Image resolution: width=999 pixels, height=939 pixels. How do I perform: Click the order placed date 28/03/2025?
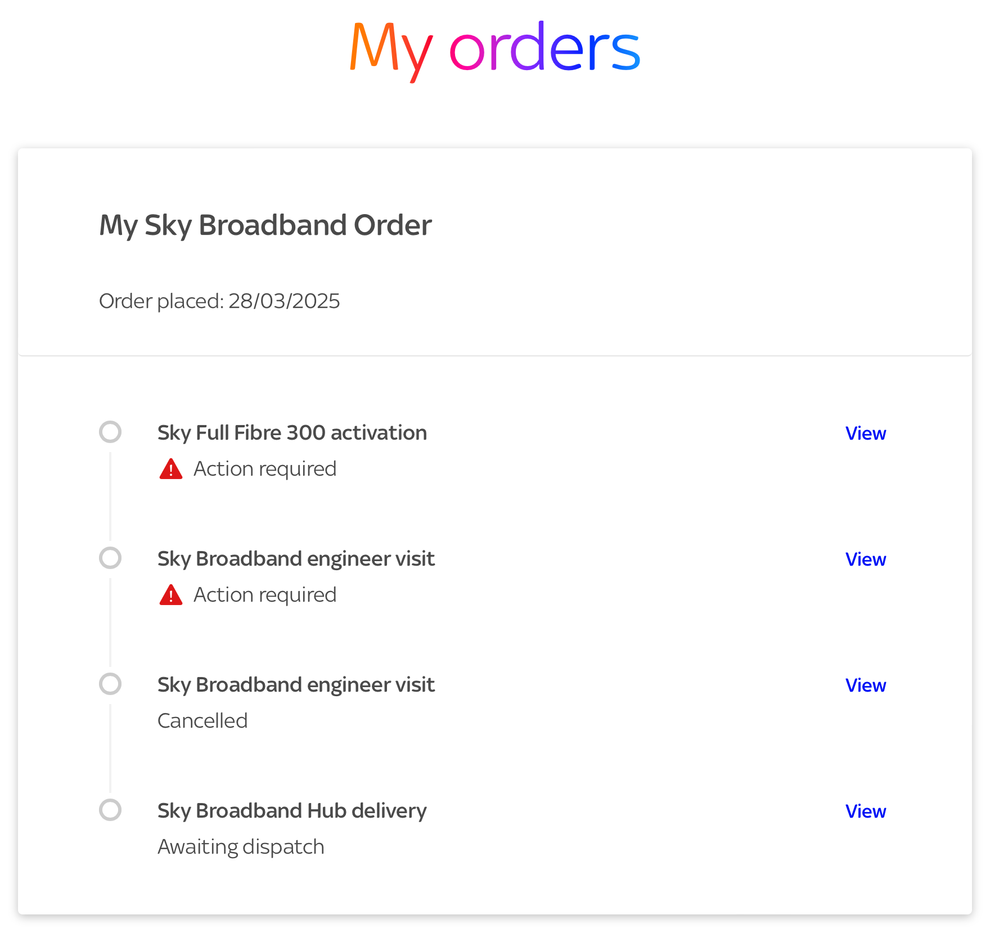[286, 301]
